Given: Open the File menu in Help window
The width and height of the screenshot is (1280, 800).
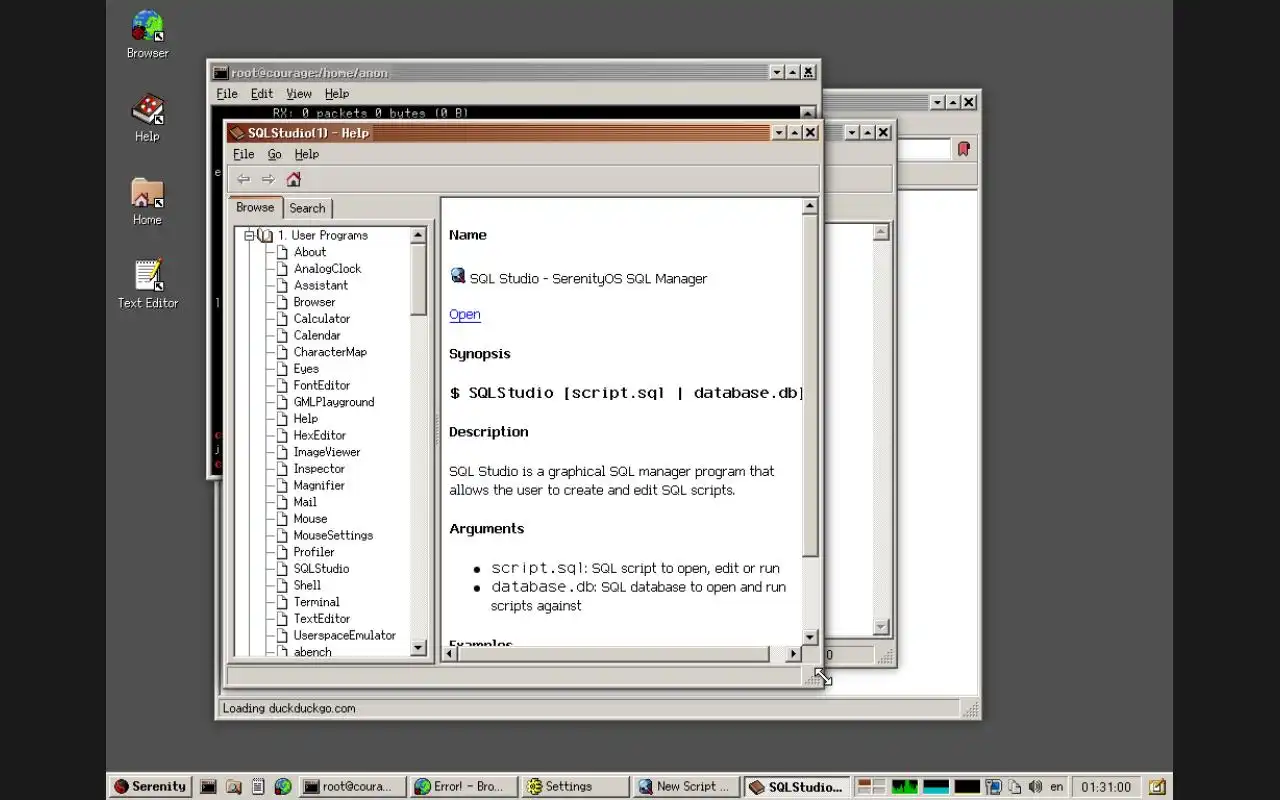Looking at the screenshot, I should 243,154.
